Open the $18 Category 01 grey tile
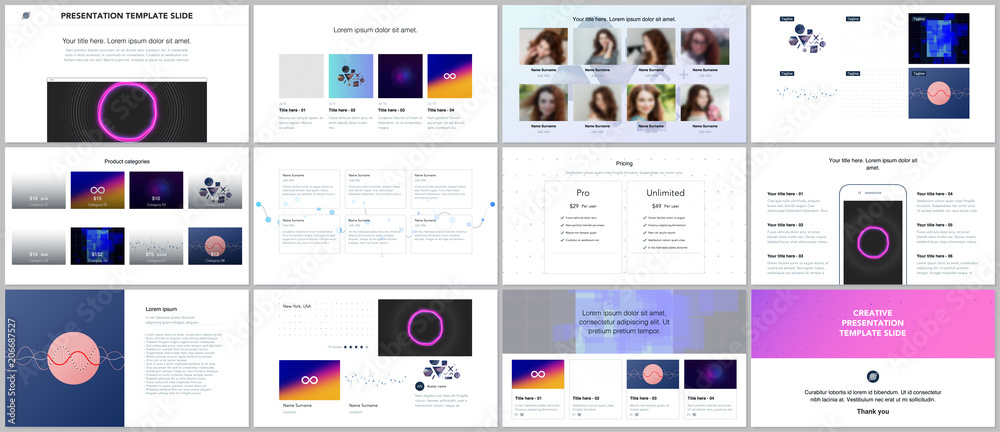1000x432 pixels. click(x=39, y=190)
